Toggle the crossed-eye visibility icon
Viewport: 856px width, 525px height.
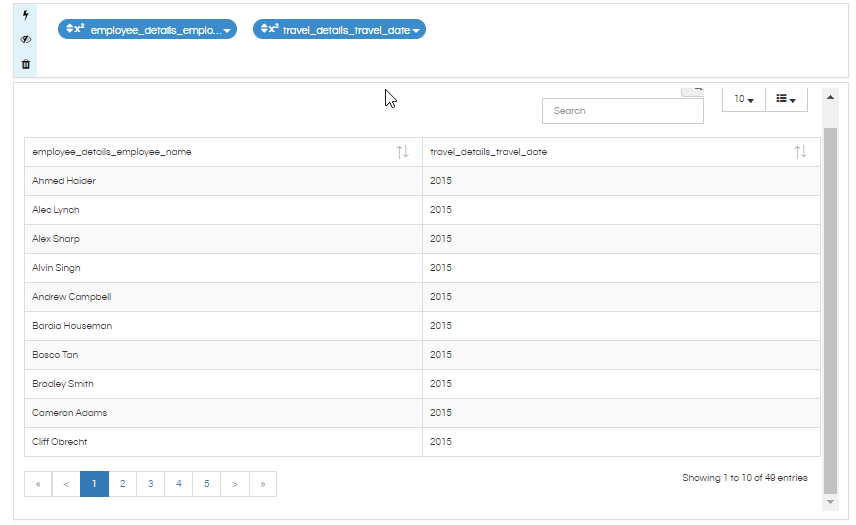(x=25, y=39)
